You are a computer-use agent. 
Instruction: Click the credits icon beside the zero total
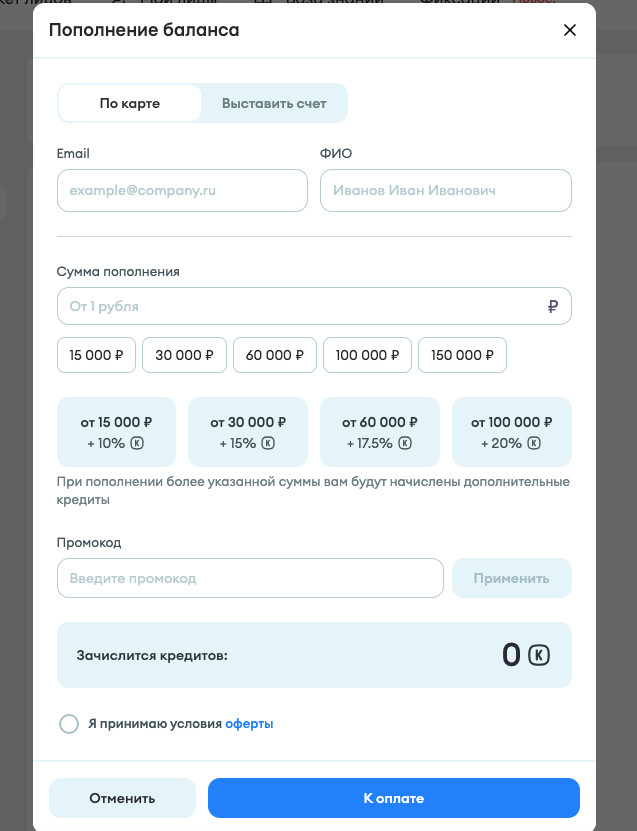pos(539,656)
